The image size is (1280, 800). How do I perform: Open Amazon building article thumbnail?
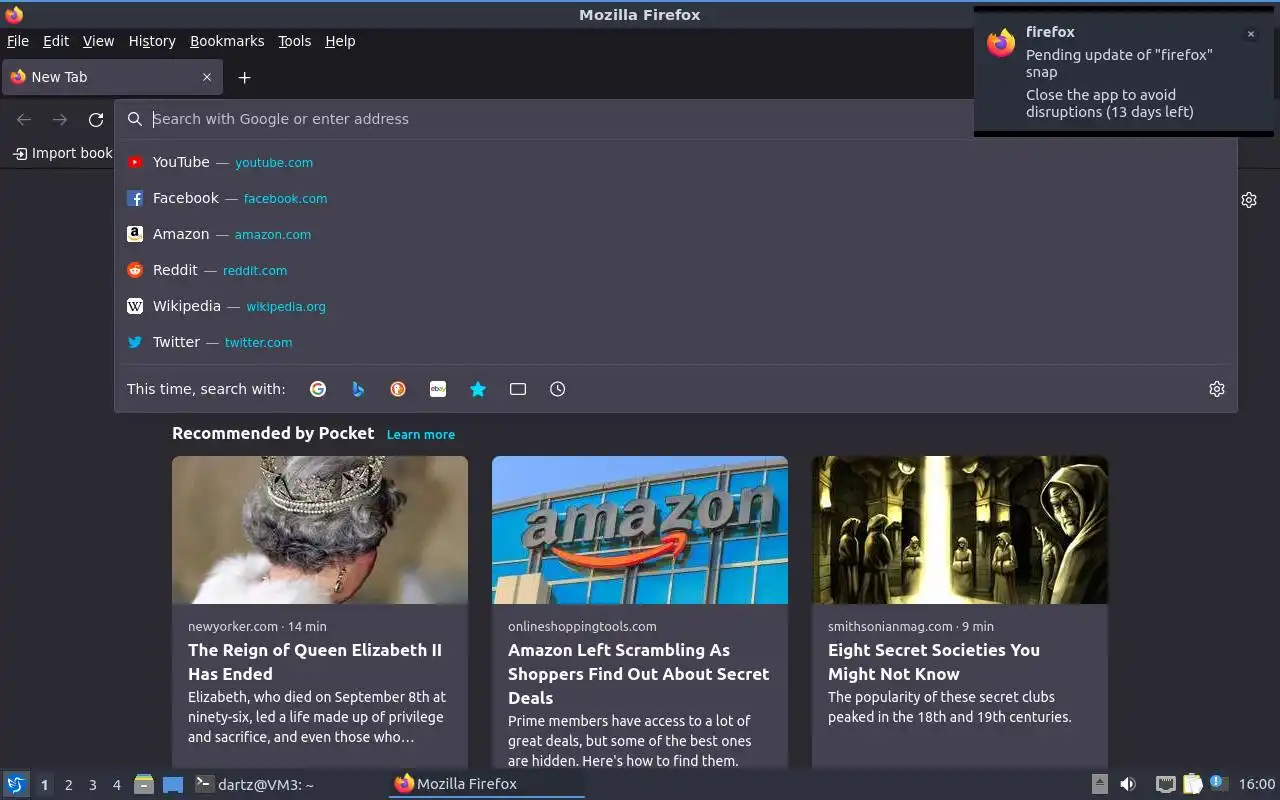click(640, 530)
